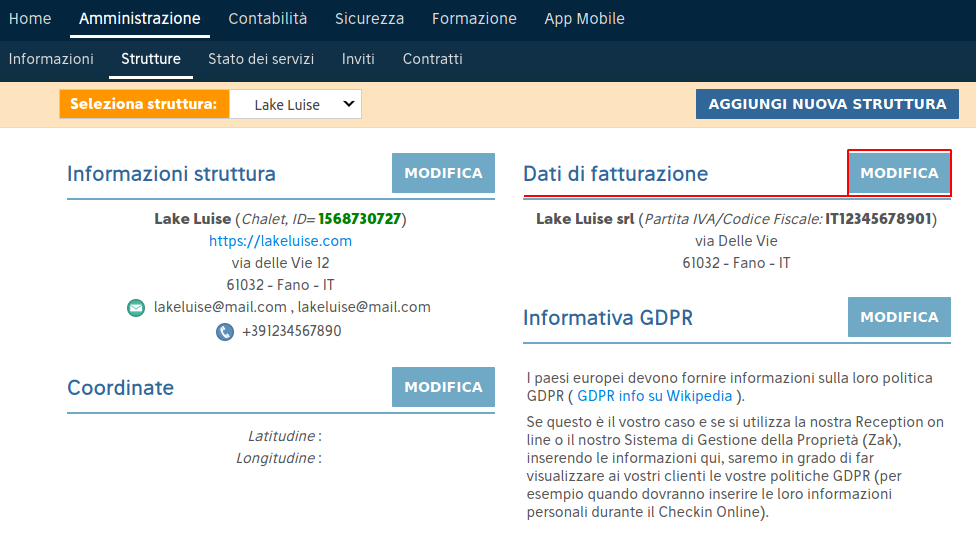Select the Stato dei servizi tab

[261, 59]
